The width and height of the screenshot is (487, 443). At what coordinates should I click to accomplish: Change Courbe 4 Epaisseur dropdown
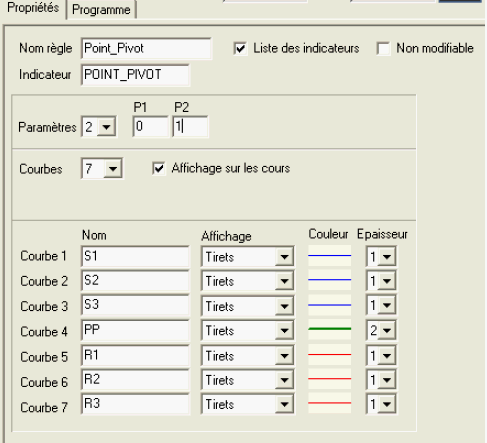click(387, 331)
